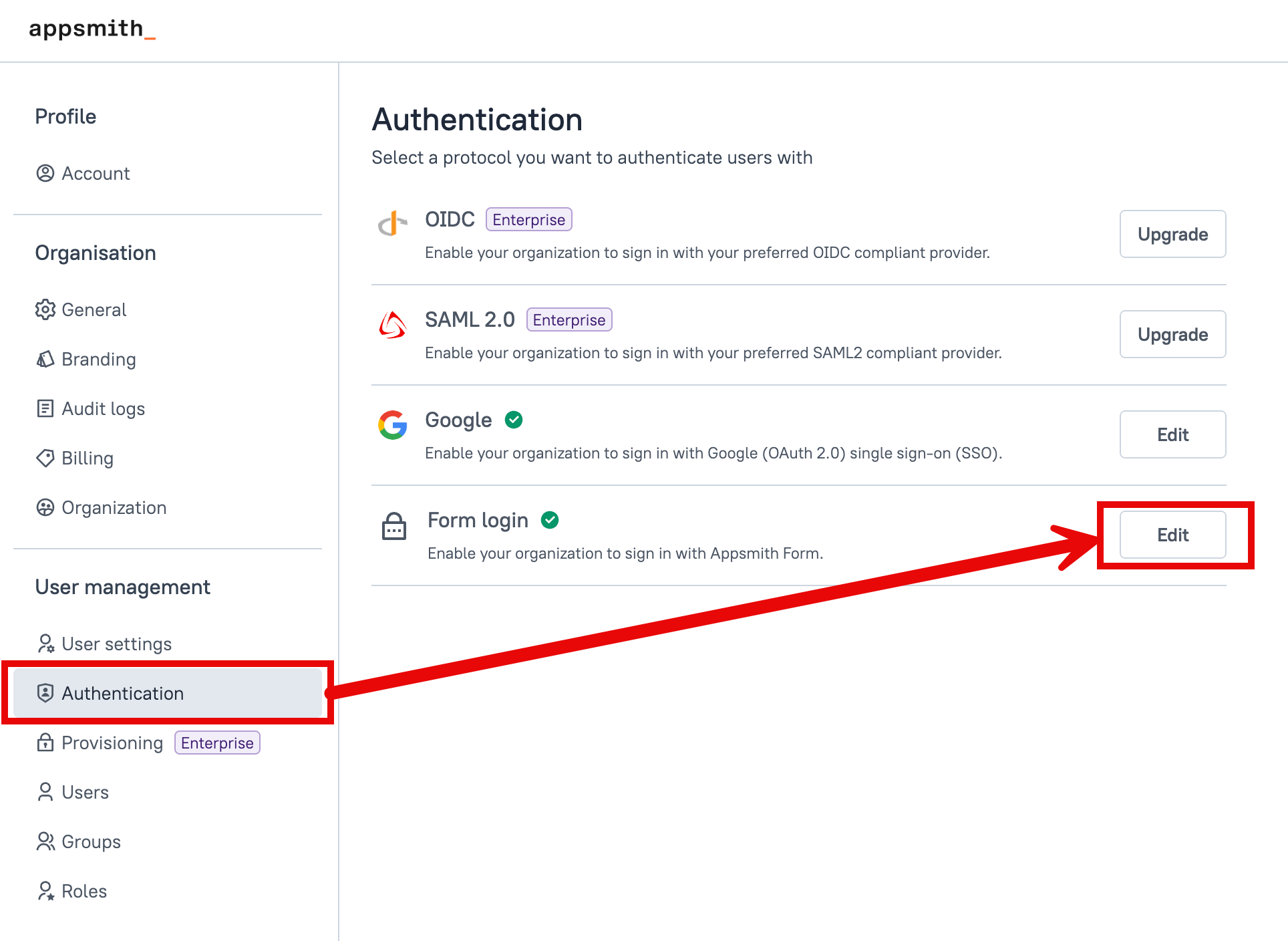Click the Organization globe icon

coord(45,507)
